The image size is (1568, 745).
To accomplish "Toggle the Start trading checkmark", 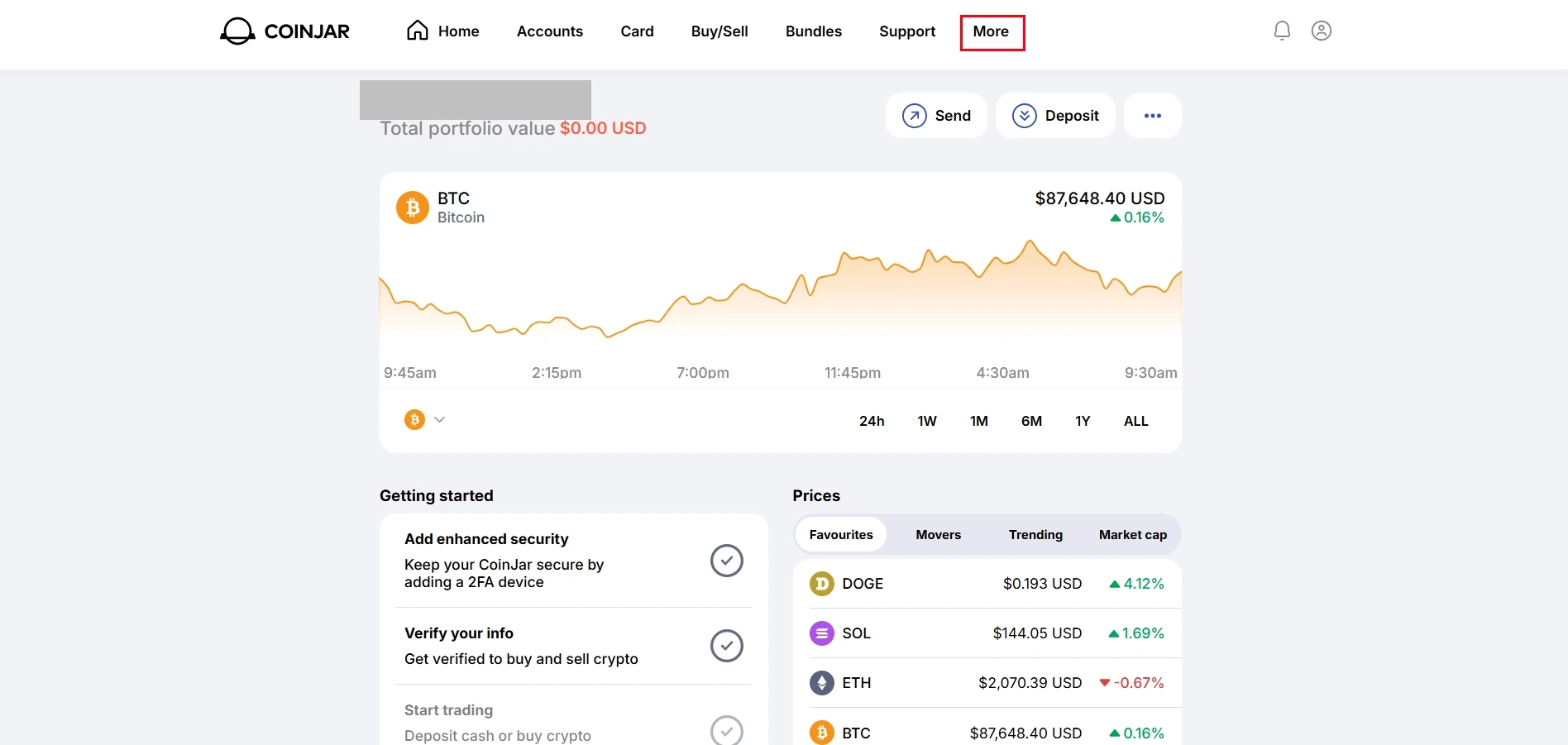I will click(x=727, y=731).
